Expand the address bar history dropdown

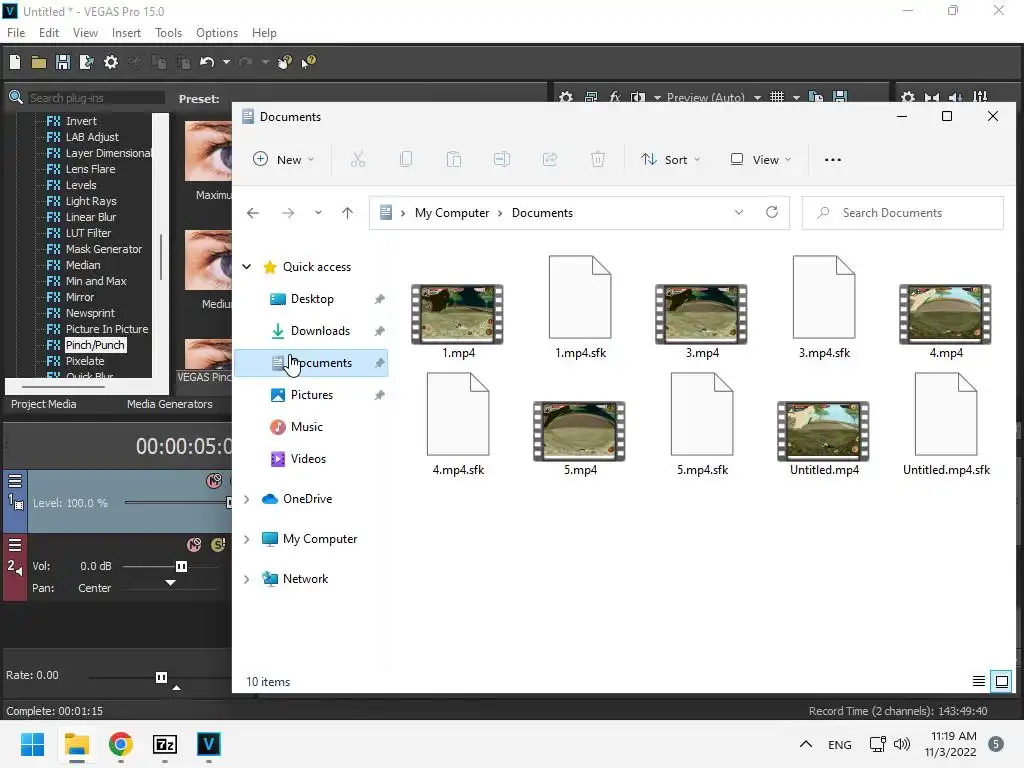(x=739, y=212)
